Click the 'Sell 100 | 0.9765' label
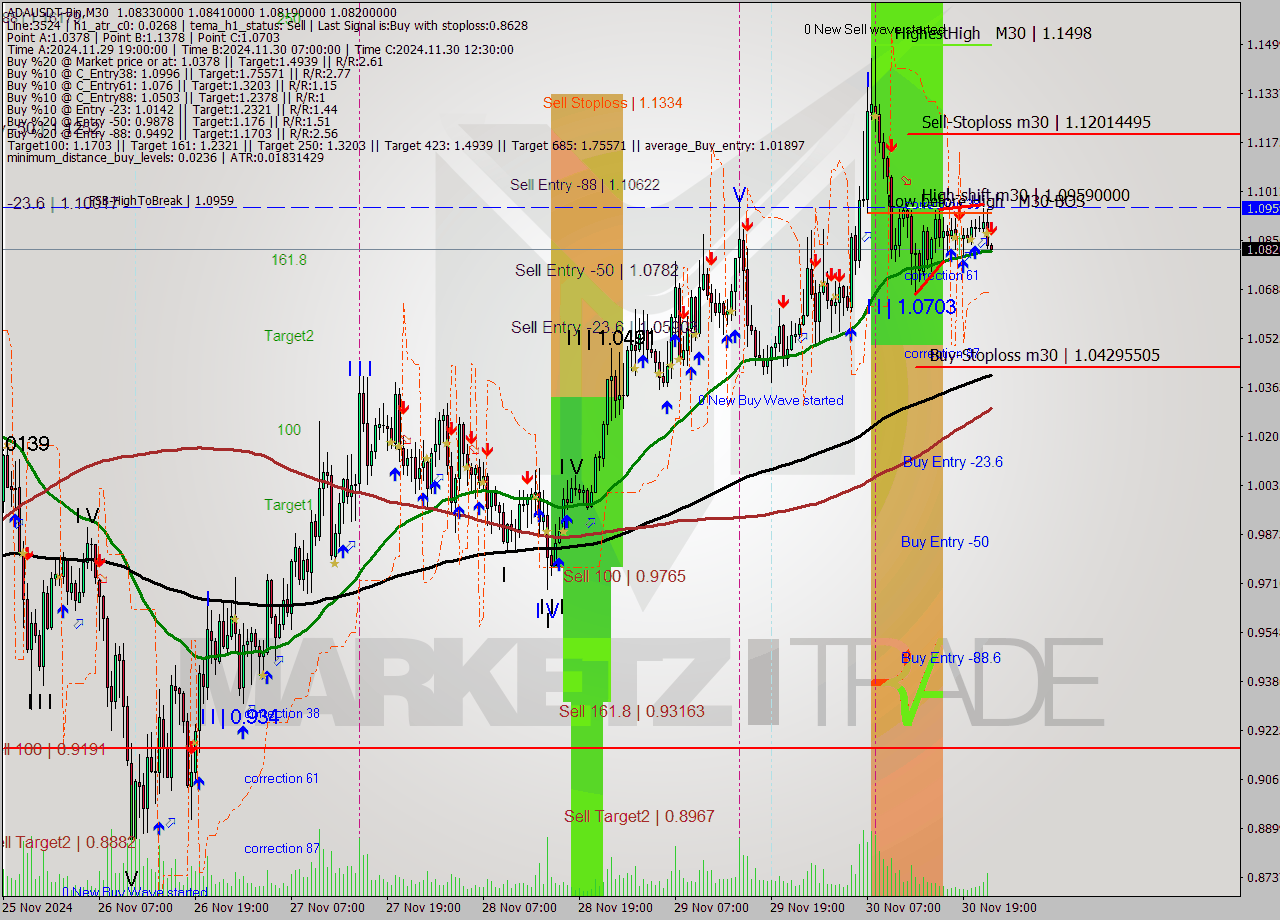Image resolution: width=1280 pixels, height=920 pixels. (x=624, y=576)
